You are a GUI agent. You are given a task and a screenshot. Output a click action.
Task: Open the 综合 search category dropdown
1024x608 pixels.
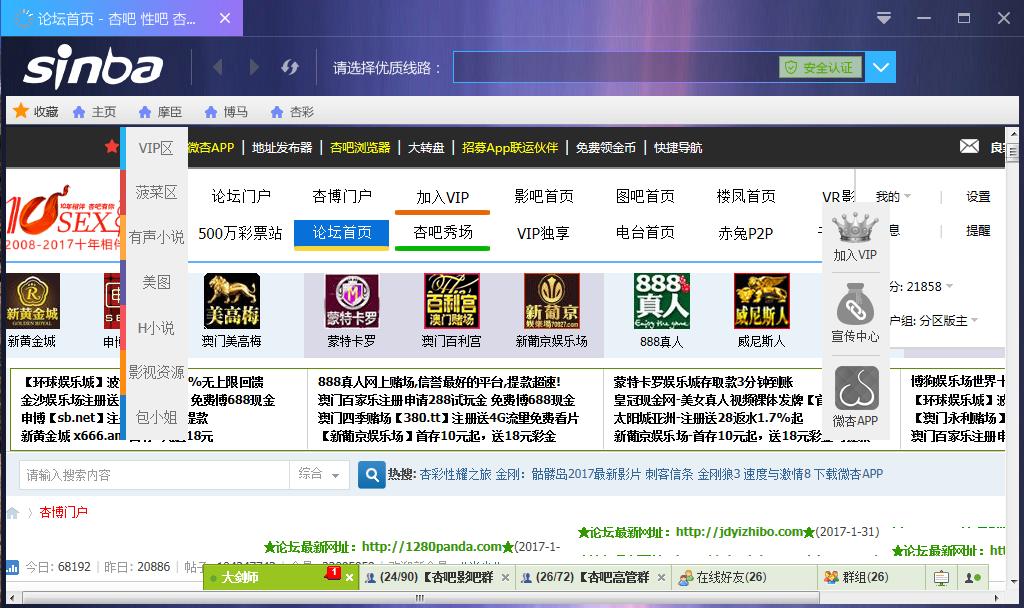(x=318, y=474)
